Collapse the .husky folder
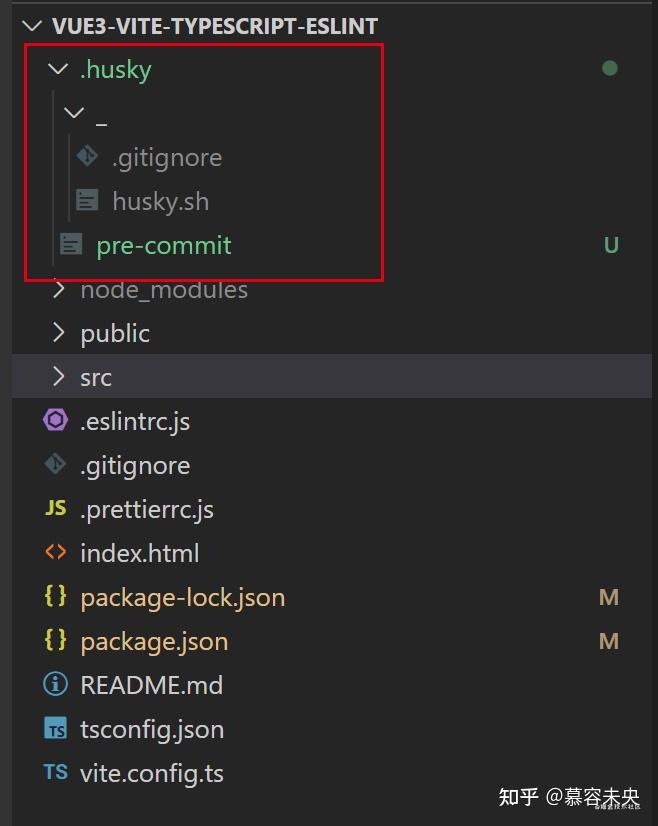 tap(57, 69)
